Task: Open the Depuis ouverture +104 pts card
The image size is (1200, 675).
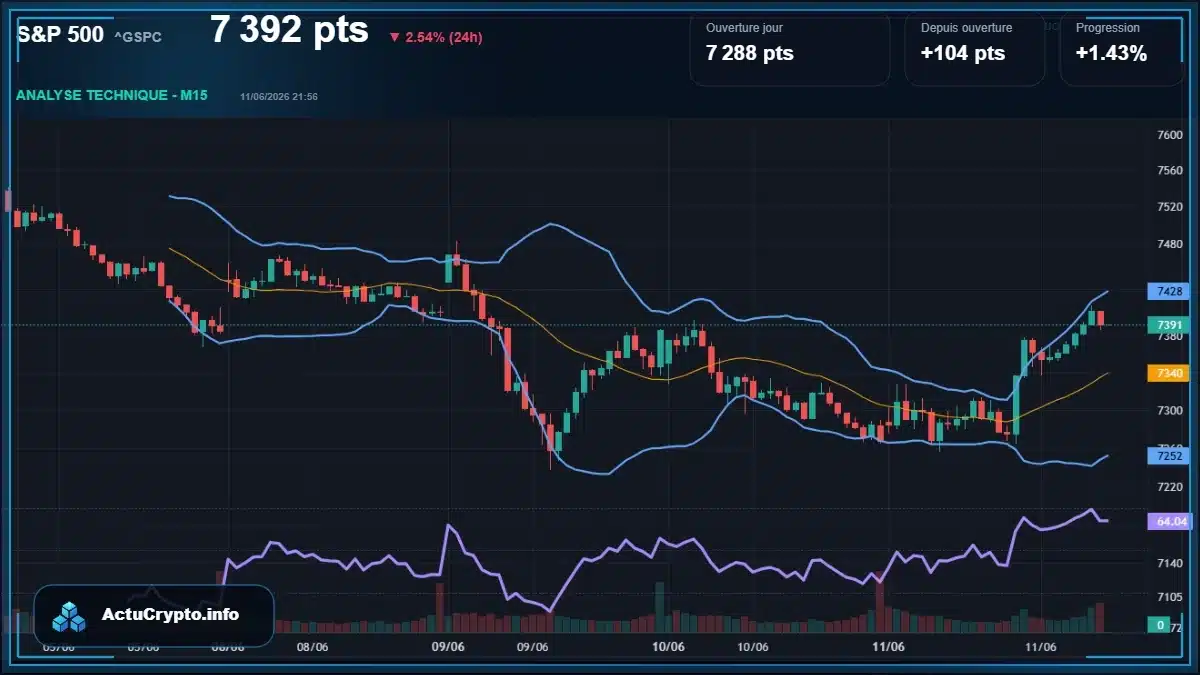Action: [x=974, y=50]
